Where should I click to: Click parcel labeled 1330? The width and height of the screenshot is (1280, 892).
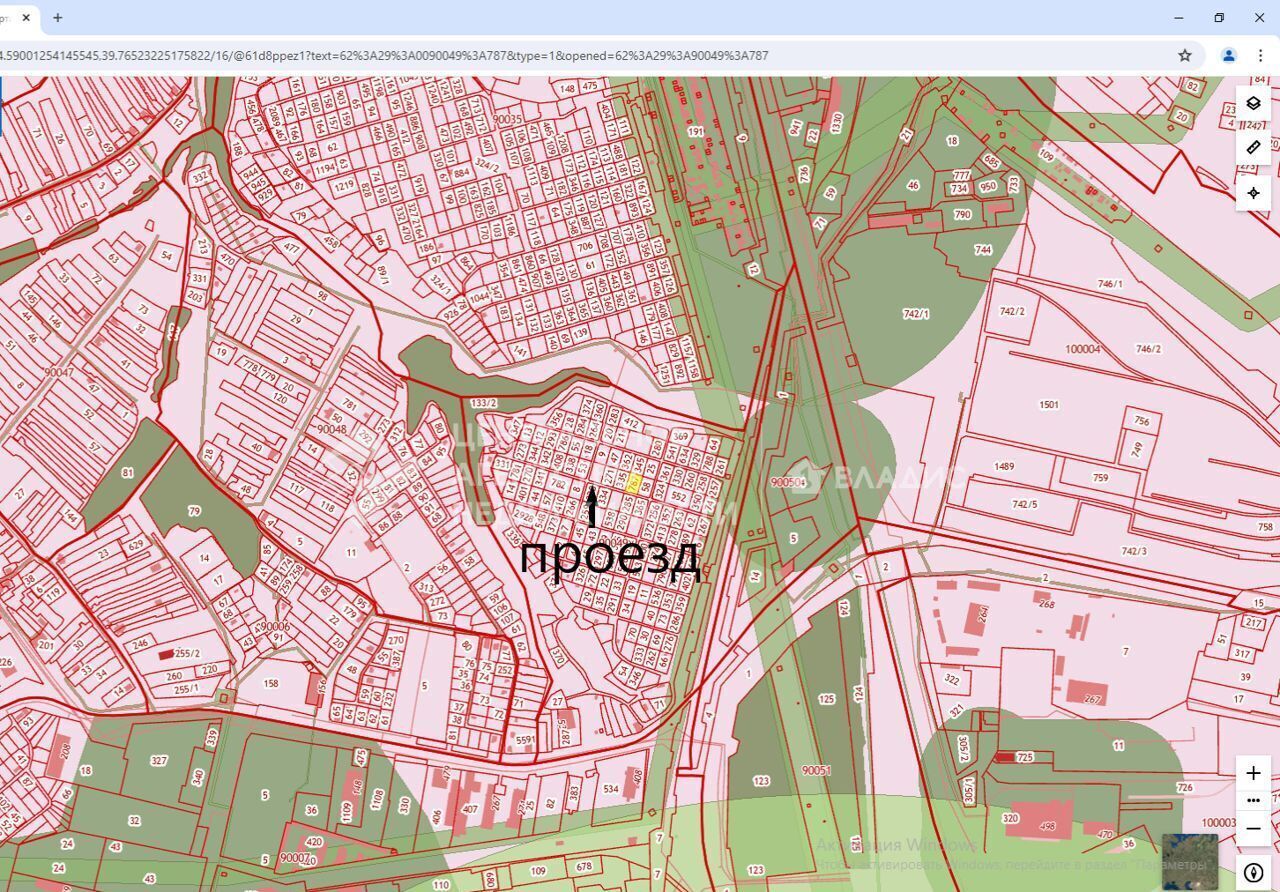pyautogui.click(x=837, y=123)
